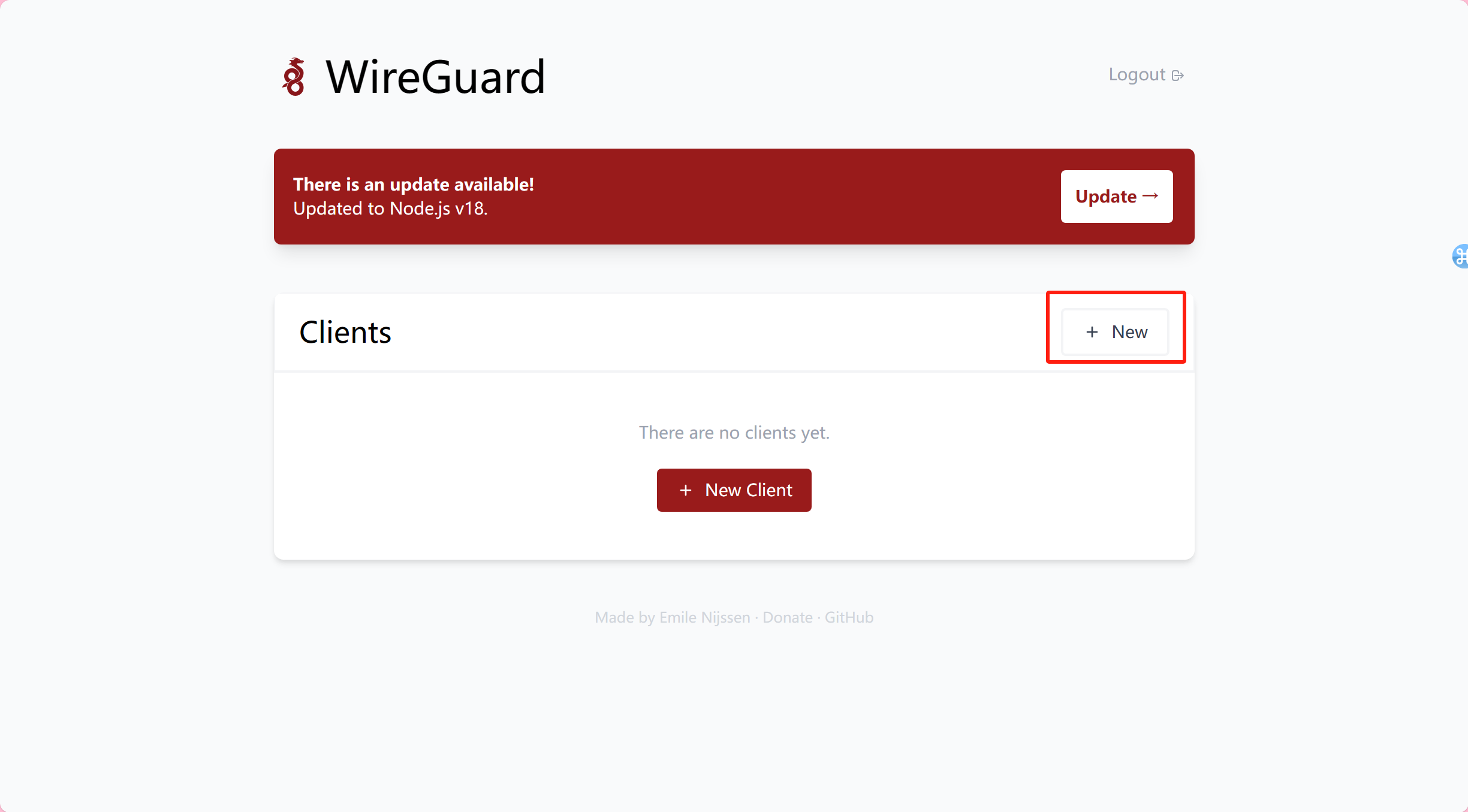
Task: Click the plus icon in the New button
Action: point(1091,331)
